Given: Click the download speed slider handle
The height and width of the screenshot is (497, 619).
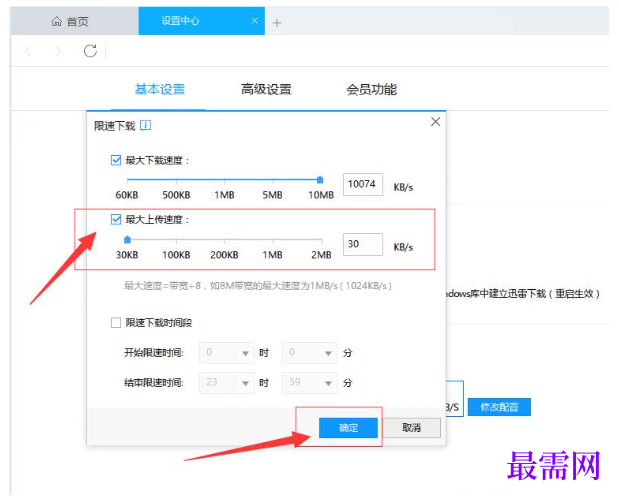Looking at the screenshot, I should (320, 180).
